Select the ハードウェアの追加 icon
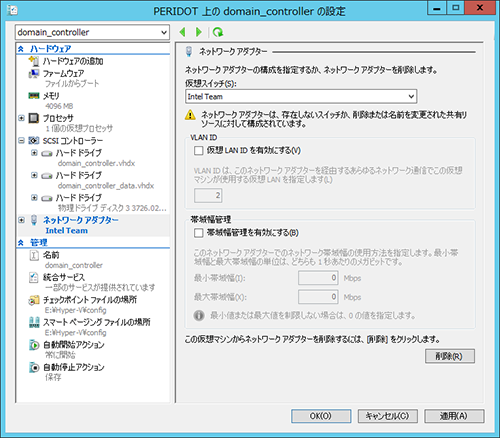500x438 pixels. pos(34,61)
